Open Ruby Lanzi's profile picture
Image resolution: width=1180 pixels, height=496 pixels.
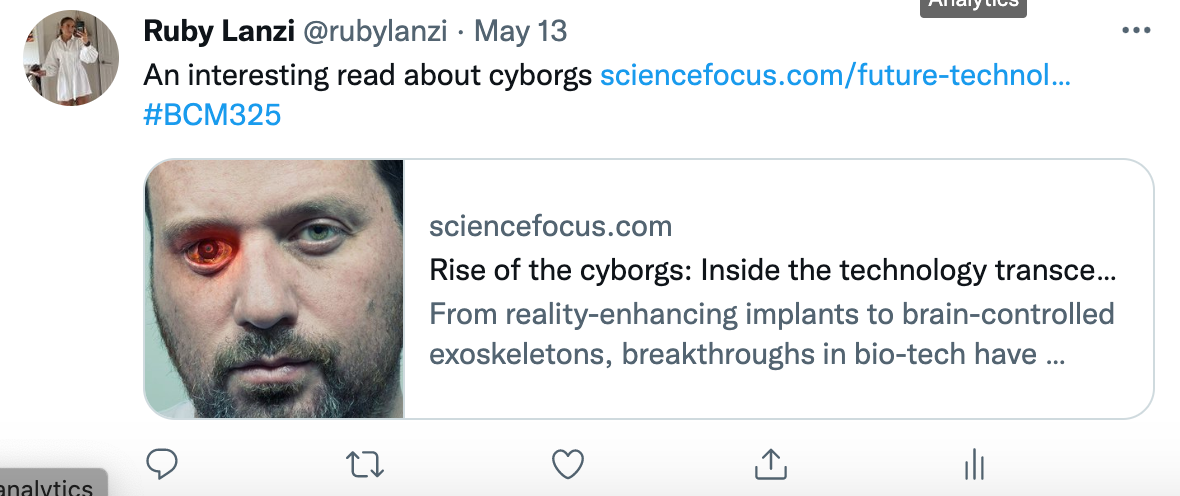65,58
